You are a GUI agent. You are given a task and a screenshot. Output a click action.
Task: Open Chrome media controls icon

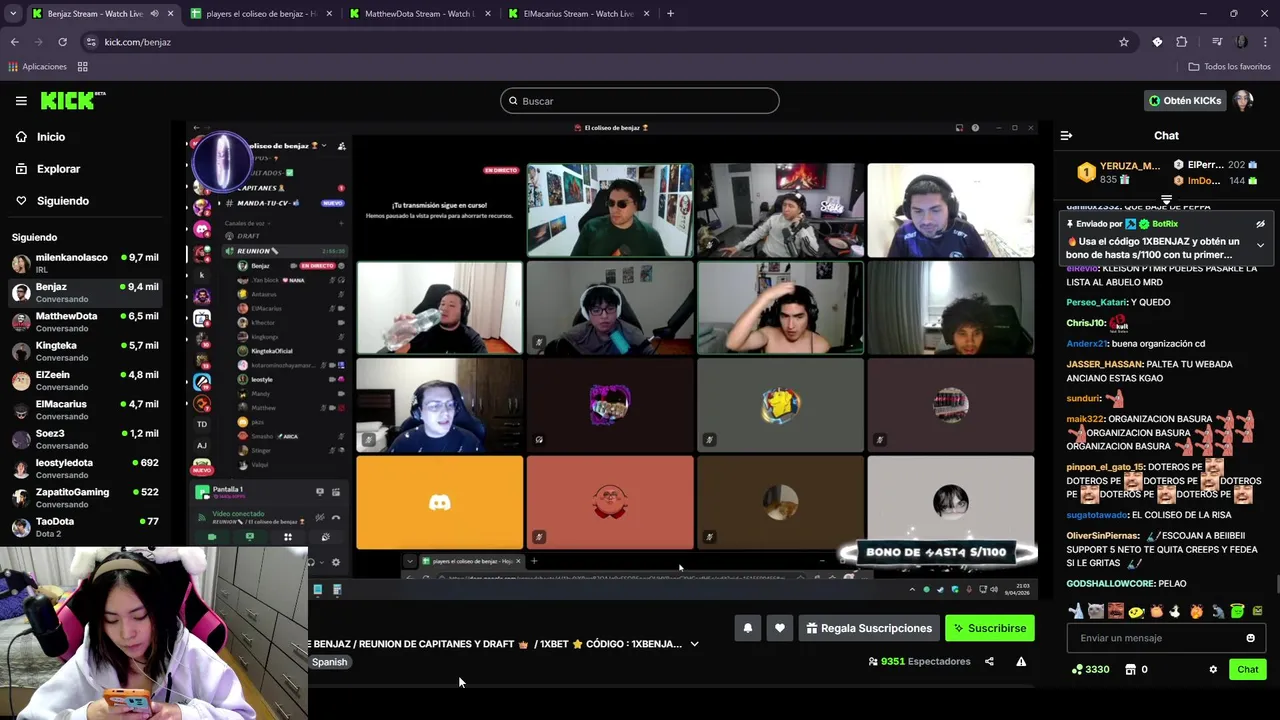(1217, 42)
